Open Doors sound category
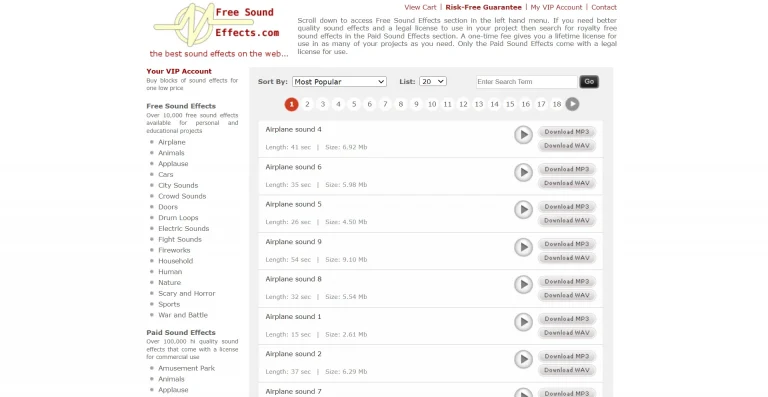768x397 pixels. coord(168,207)
